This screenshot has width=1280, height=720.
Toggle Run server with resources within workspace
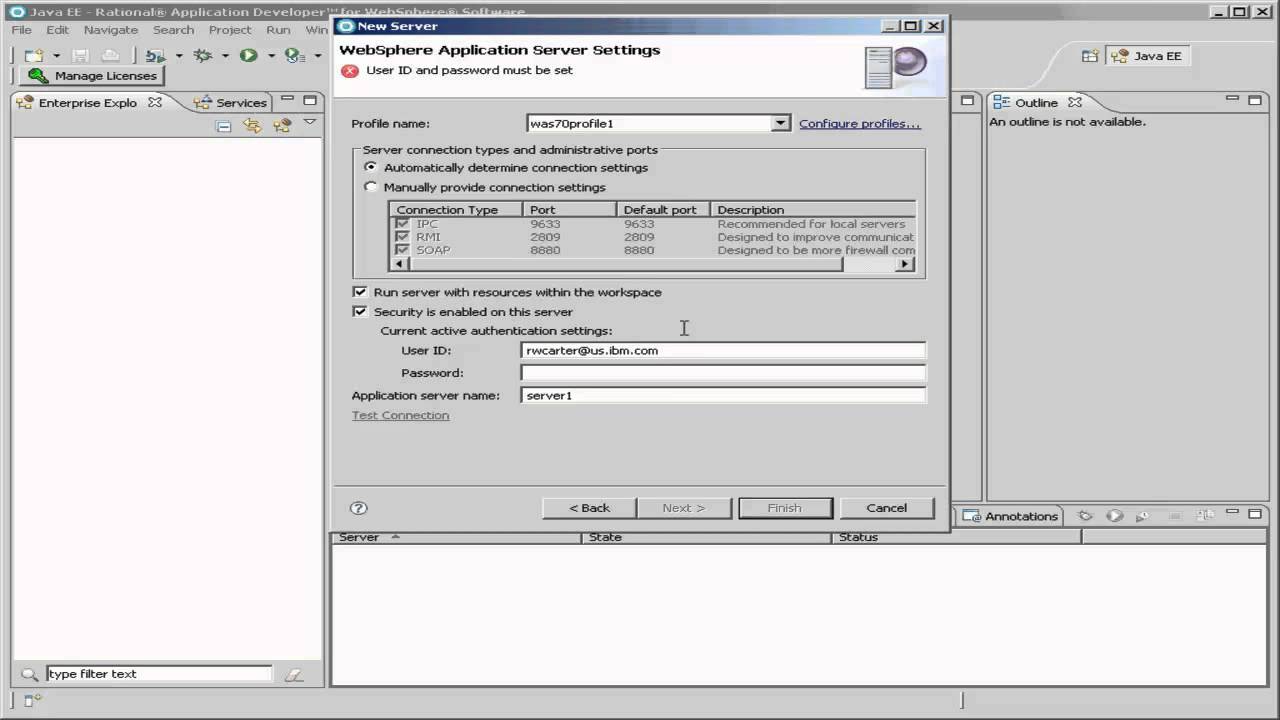point(507,292)
